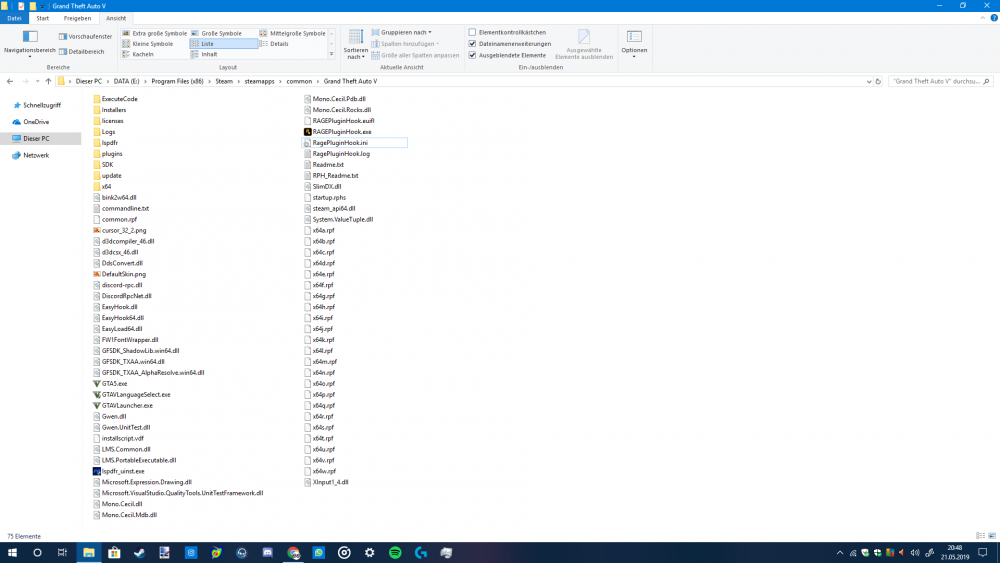Screen dimensions: 1000x563
Task: Select the Kacheln tile layout
Action: pos(138,54)
